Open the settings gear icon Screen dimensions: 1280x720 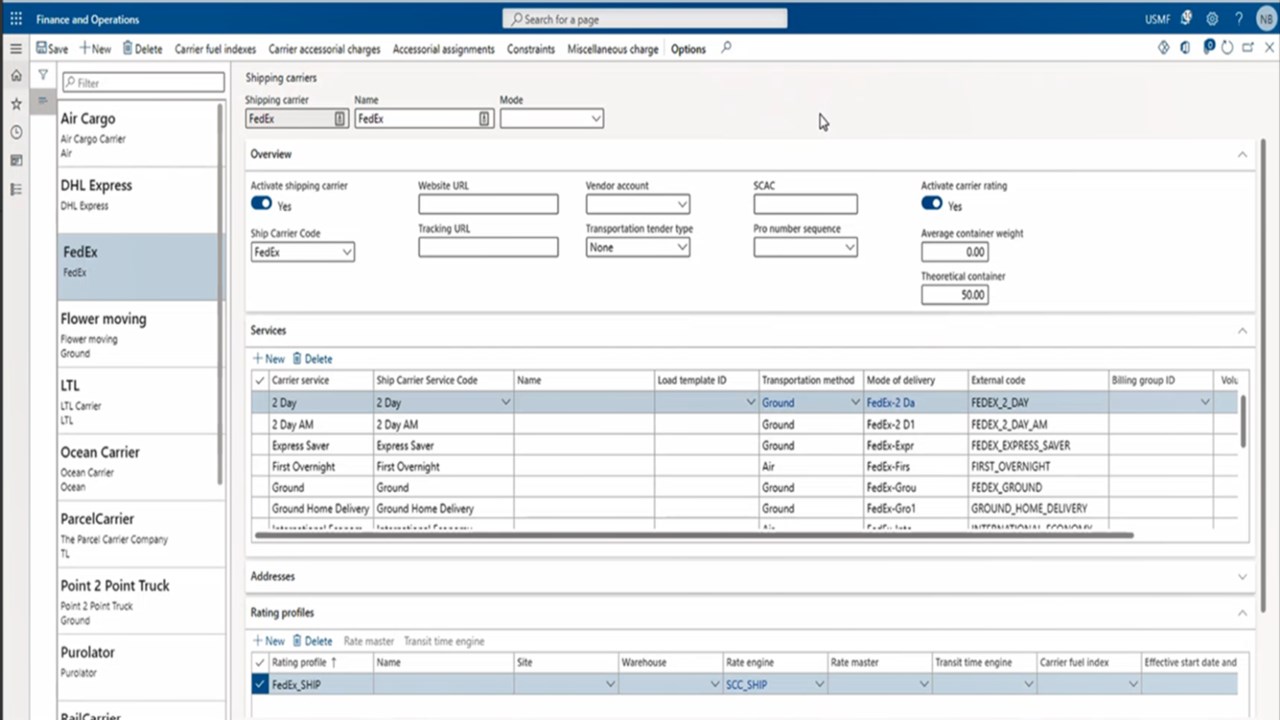click(1212, 19)
